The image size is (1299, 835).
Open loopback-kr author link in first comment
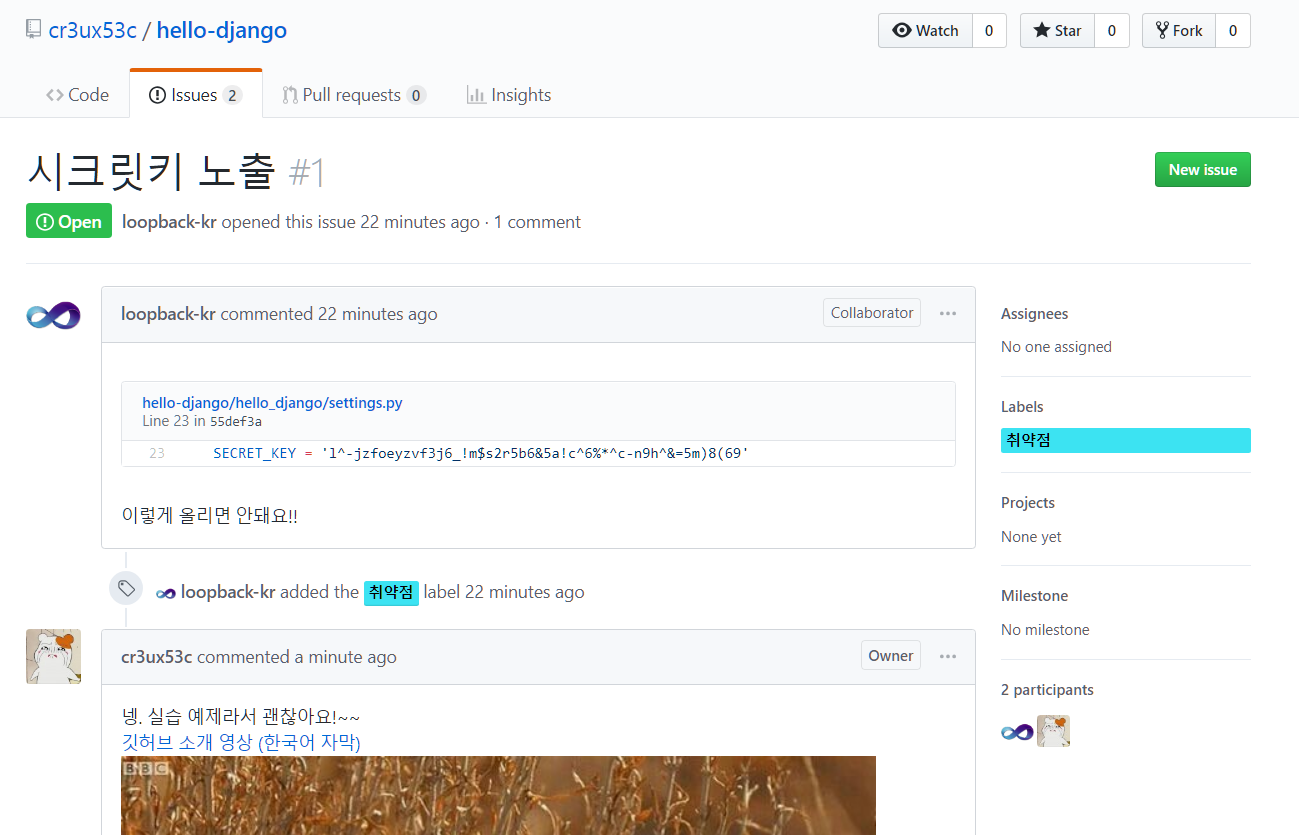pos(168,314)
